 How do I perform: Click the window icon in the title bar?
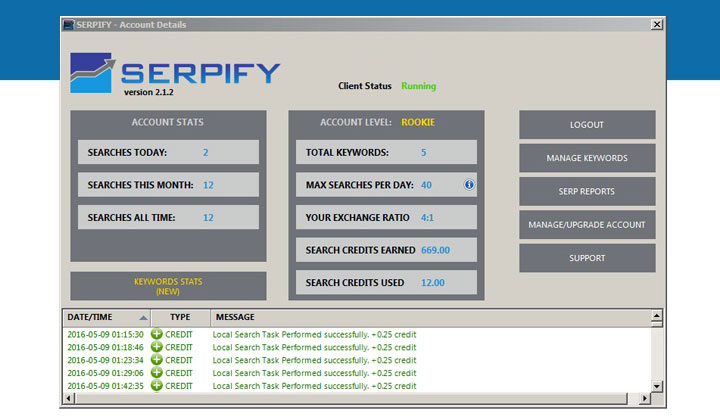point(69,25)
